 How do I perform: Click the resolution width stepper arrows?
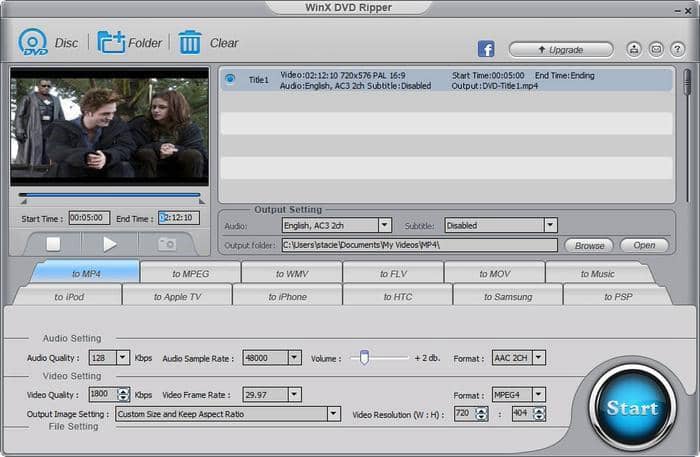tap(481, 414)
